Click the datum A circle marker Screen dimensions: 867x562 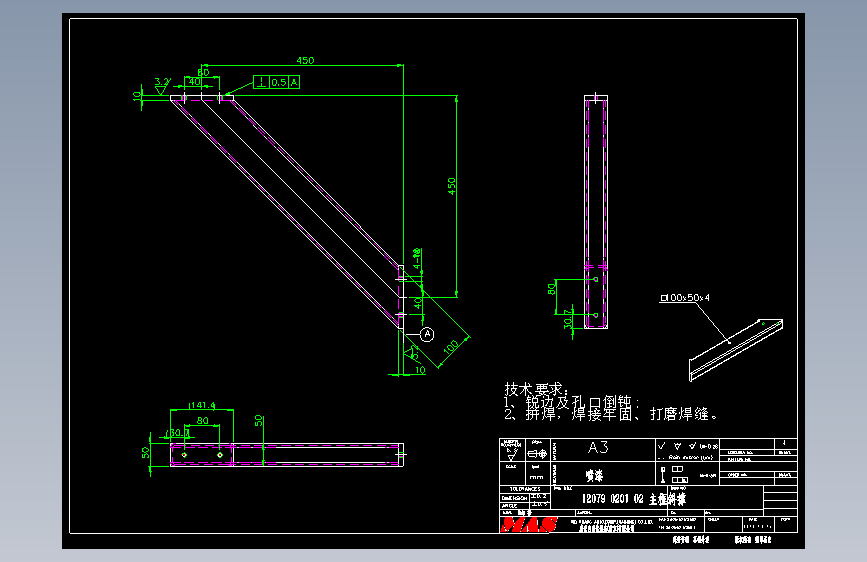pyautogui.click(x=427, y=334)
